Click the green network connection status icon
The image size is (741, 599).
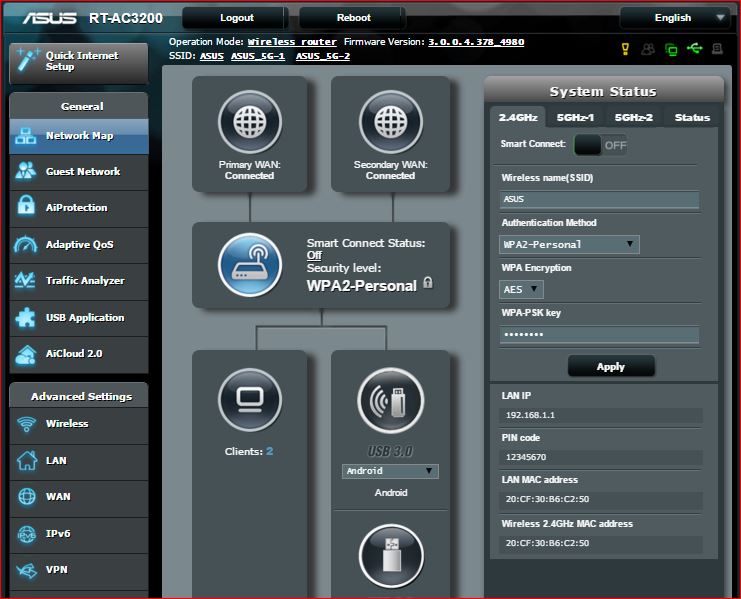pyautogui.click(x=671, y=49)
